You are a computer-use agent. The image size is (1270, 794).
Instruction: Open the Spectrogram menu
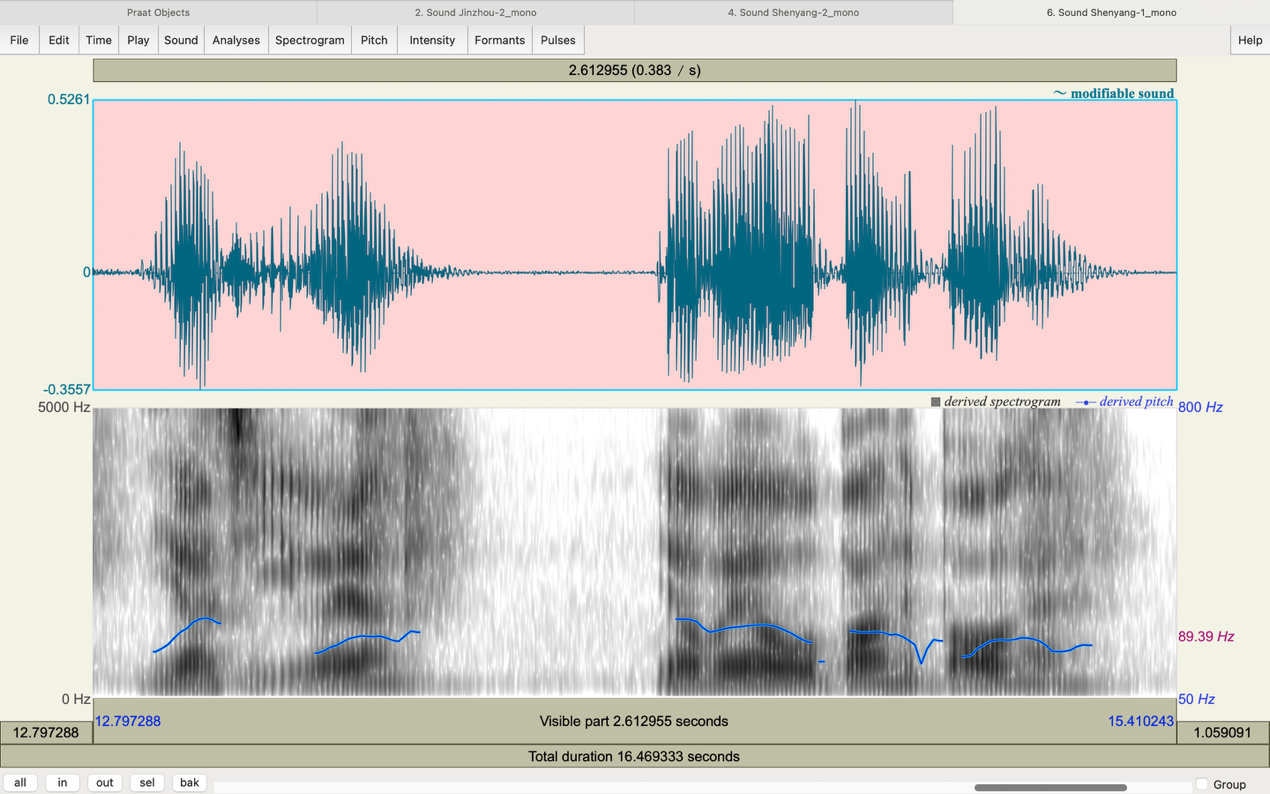pyautogui.click(x=309, y=40)
